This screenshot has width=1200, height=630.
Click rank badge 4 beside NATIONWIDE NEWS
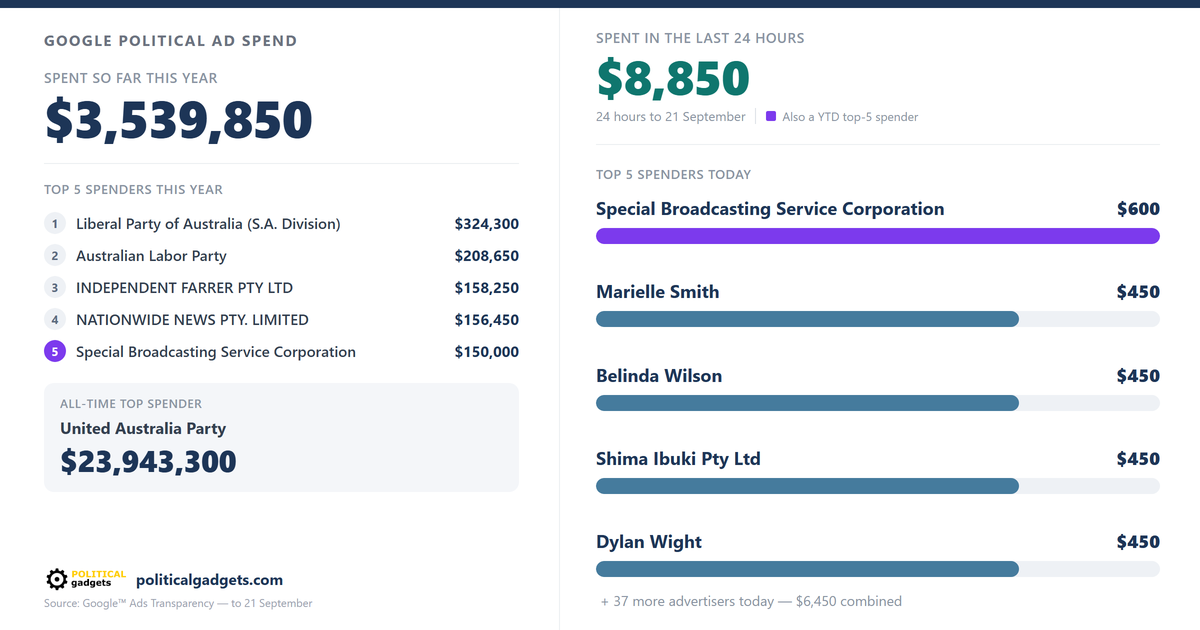tap(55, 320)
